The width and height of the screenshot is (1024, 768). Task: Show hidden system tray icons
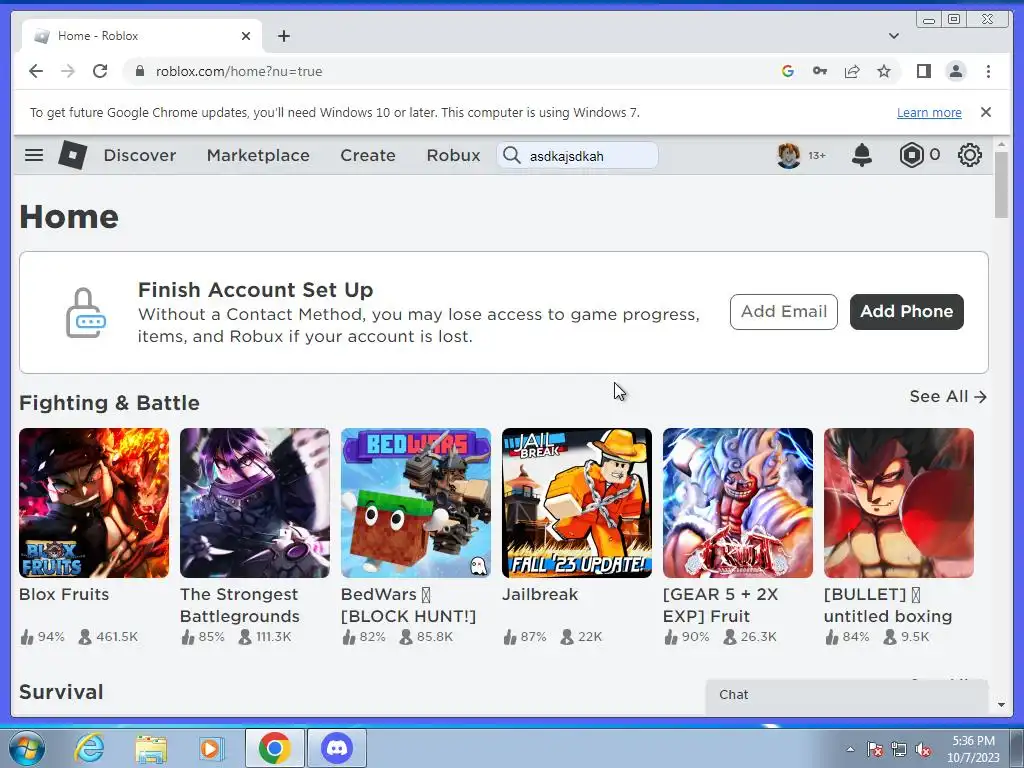point(850,749)
